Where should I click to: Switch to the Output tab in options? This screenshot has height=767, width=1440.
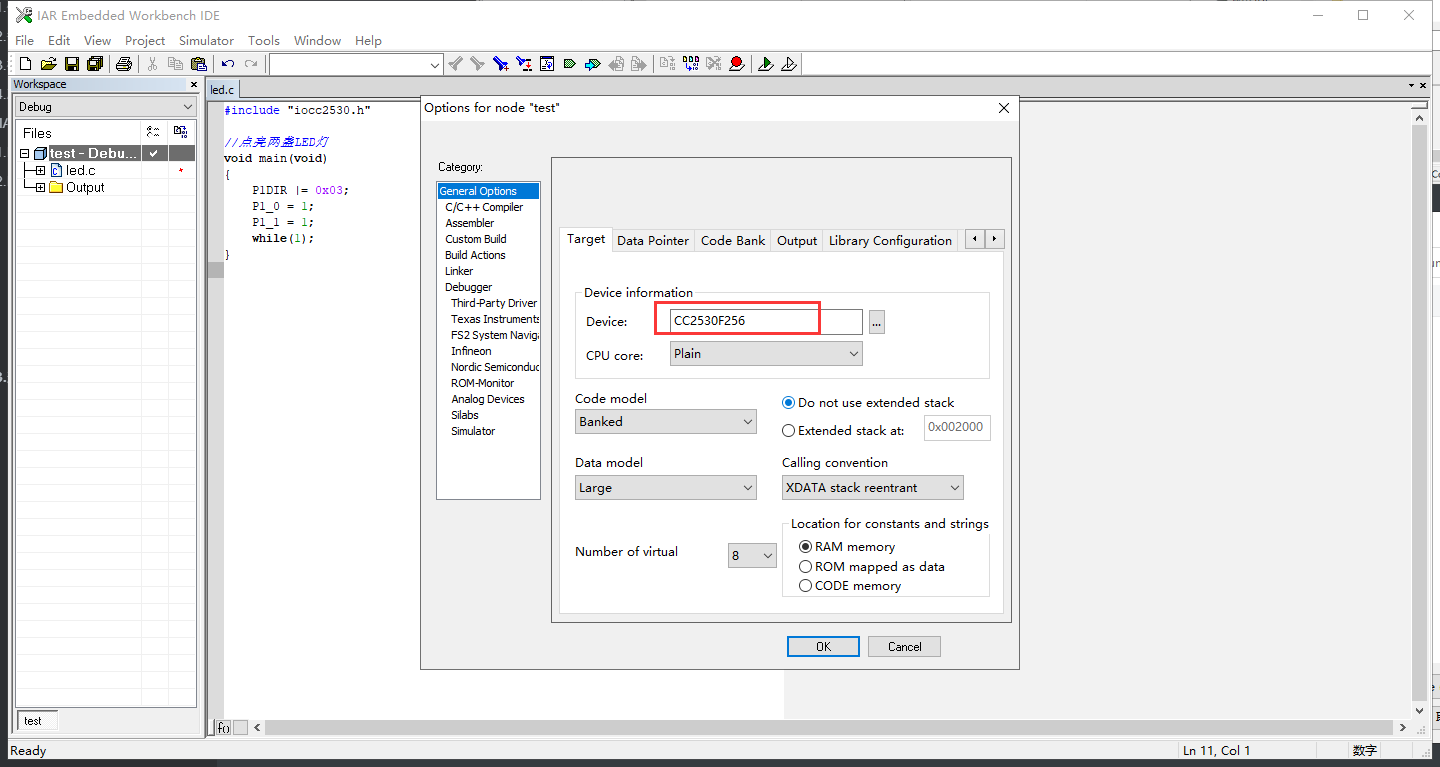tap(797, 240)
